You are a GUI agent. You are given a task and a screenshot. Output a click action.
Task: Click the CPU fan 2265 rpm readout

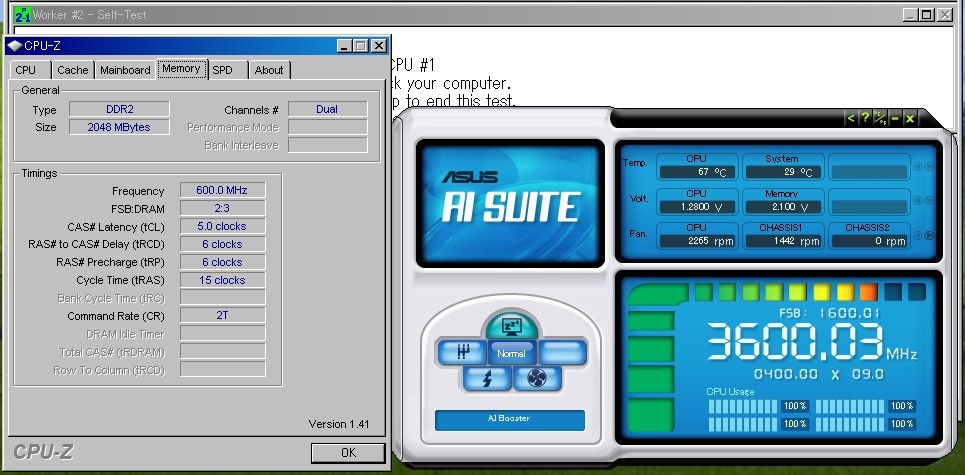(697, 241)
